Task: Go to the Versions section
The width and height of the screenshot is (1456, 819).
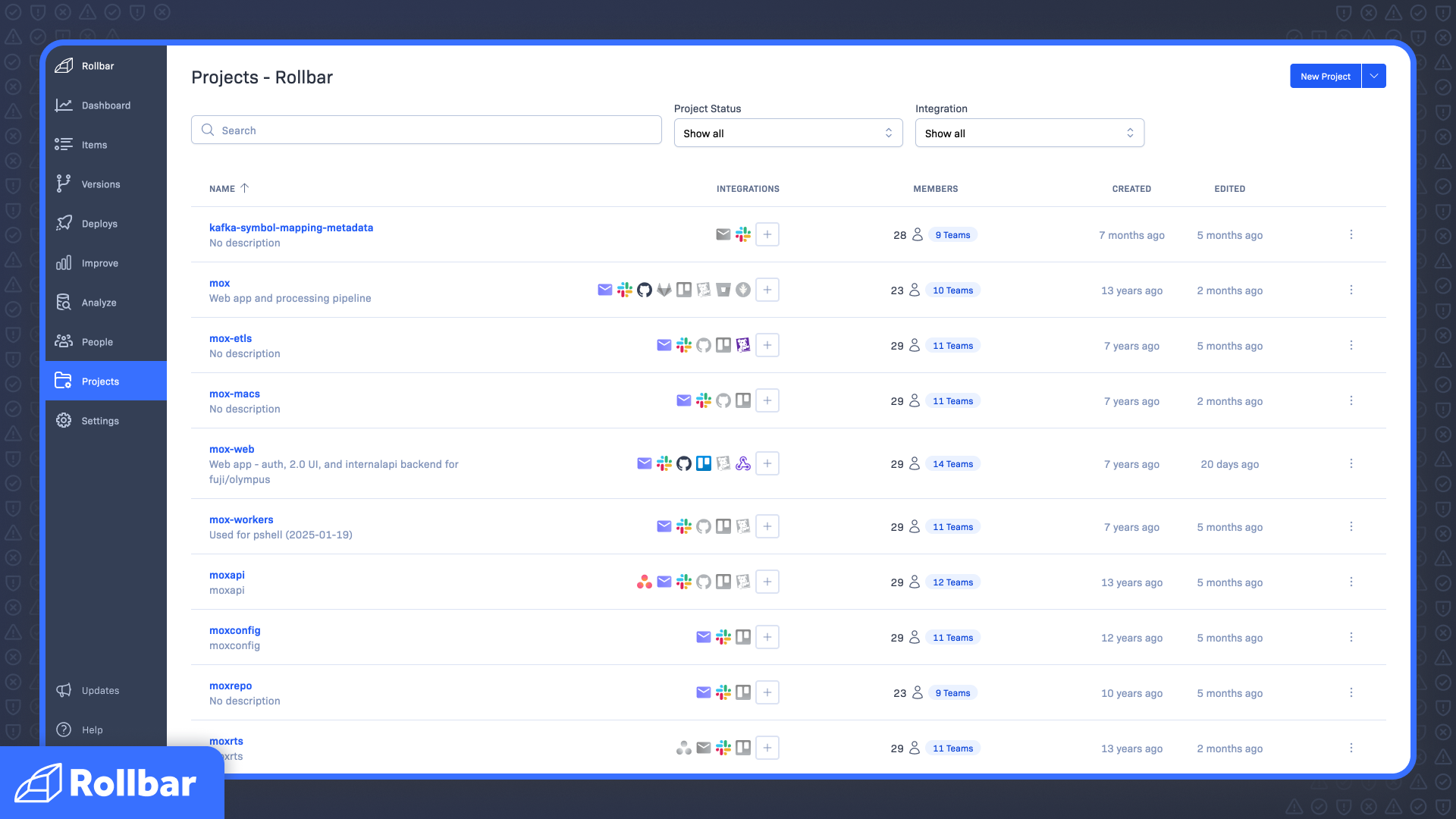Action: point(100,184)
